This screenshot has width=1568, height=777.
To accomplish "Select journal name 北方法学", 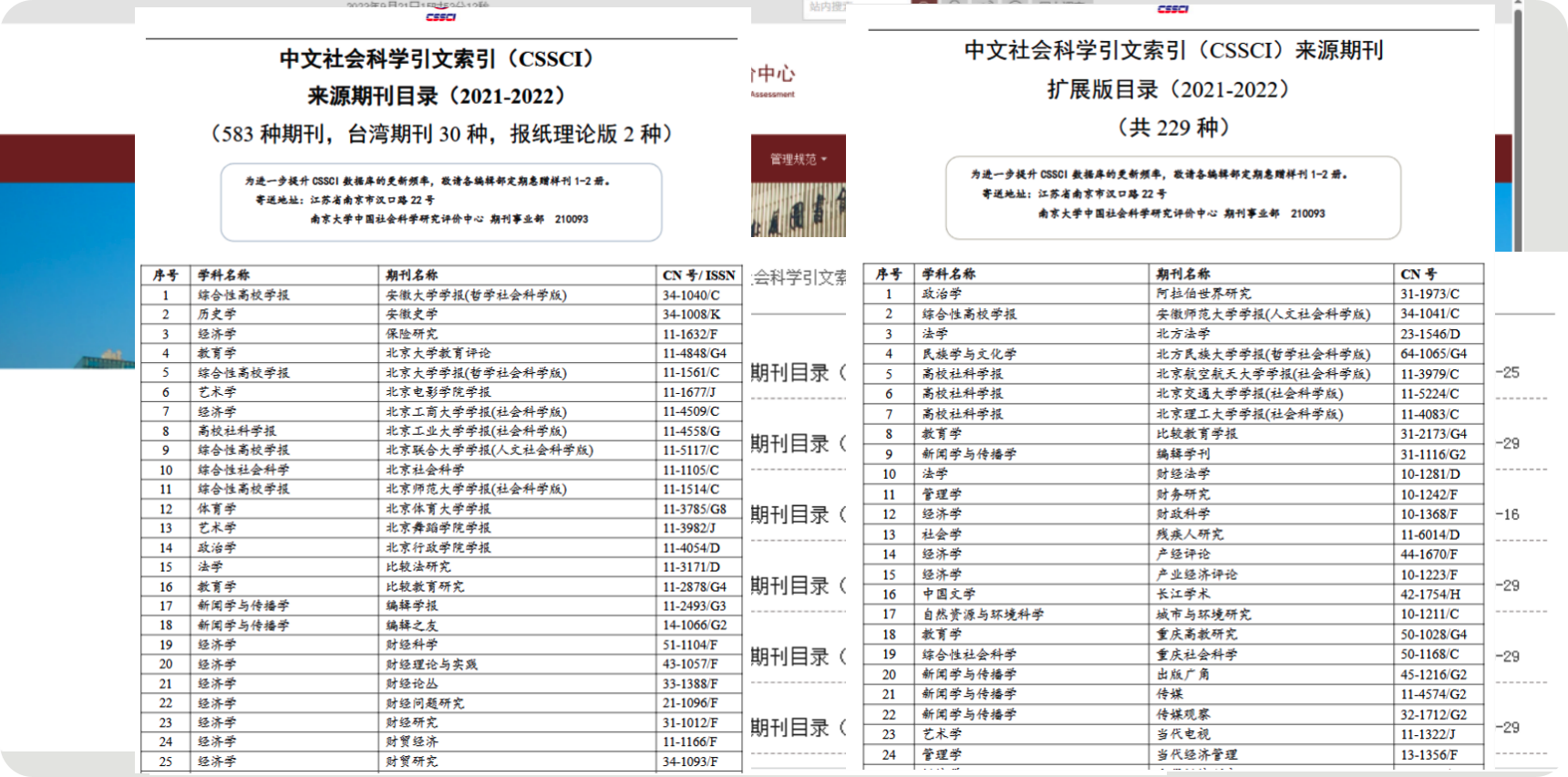I will click(x=1183, y=334).
